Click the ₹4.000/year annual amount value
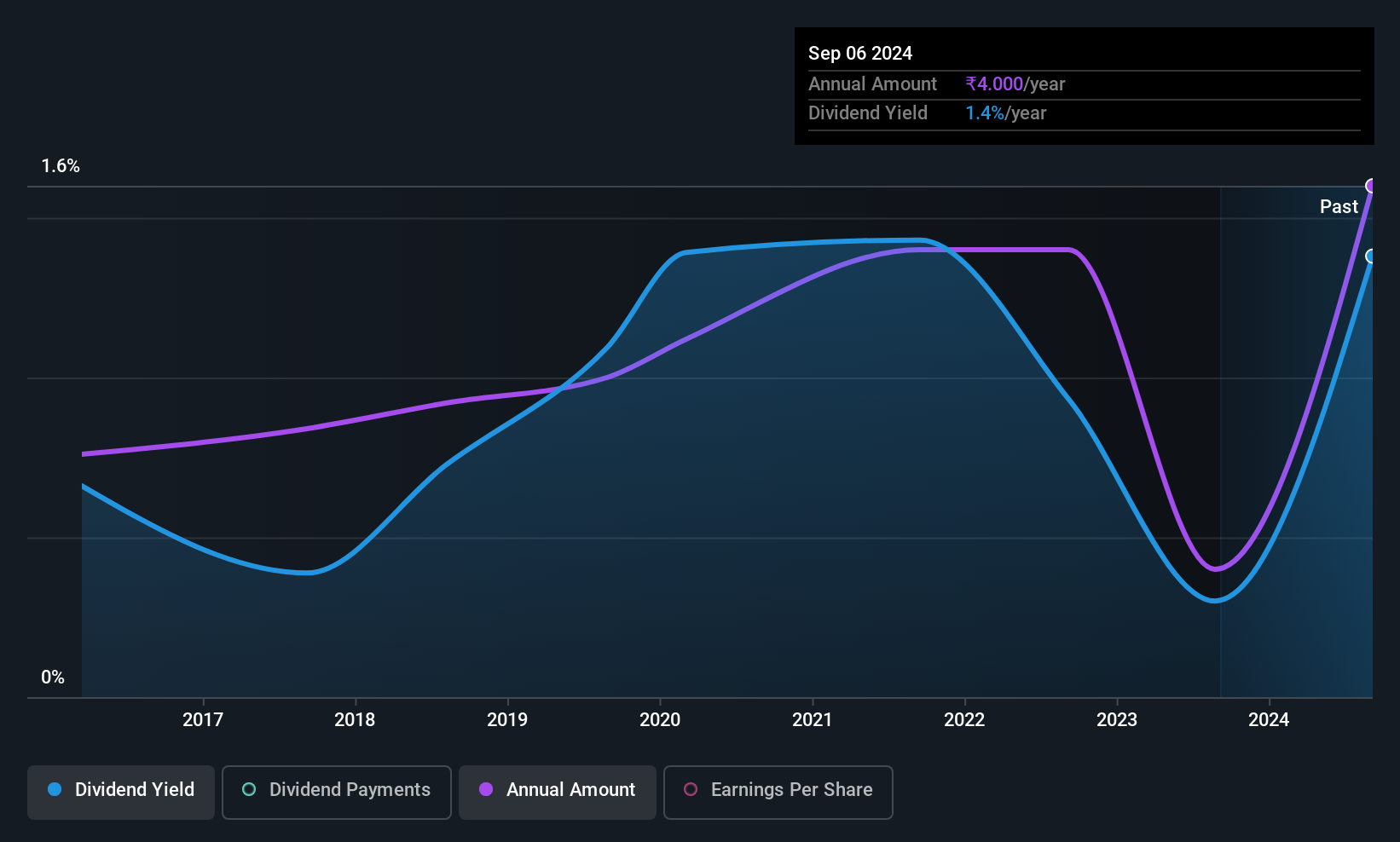Viewport: 1400px width, 842px height. click(1015, 84)
